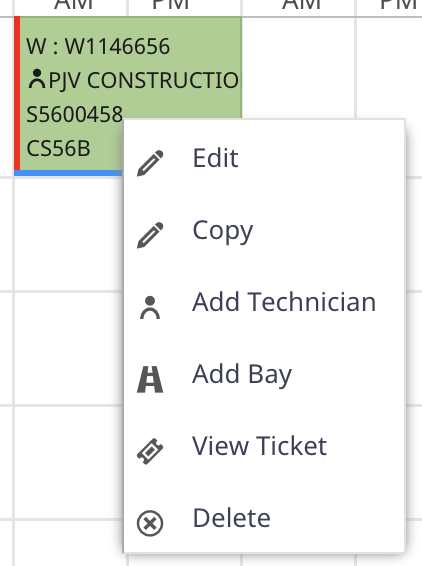Click the S5600458 text on the job card

click(x=74, y=114)
